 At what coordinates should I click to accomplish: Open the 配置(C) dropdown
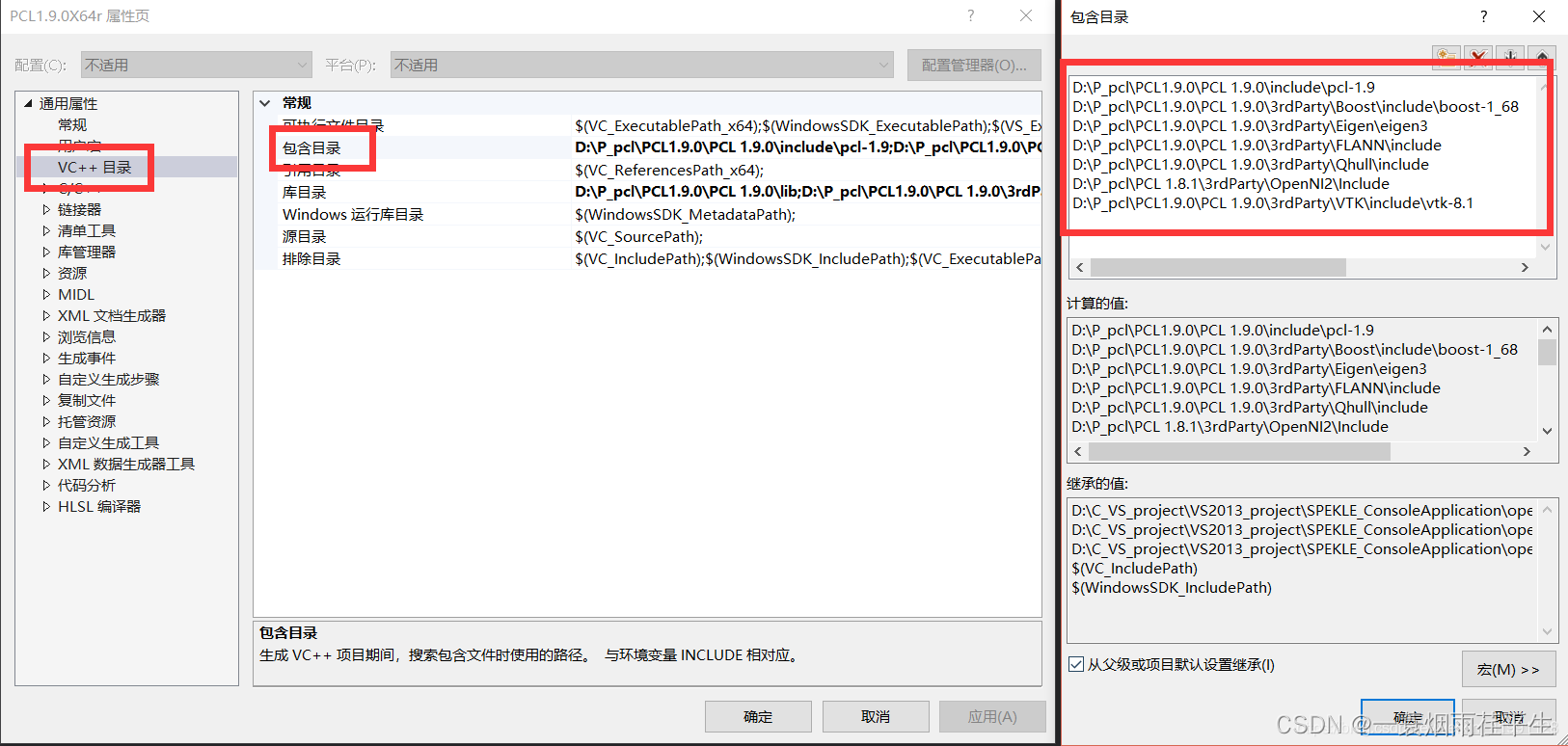(197, 65)
